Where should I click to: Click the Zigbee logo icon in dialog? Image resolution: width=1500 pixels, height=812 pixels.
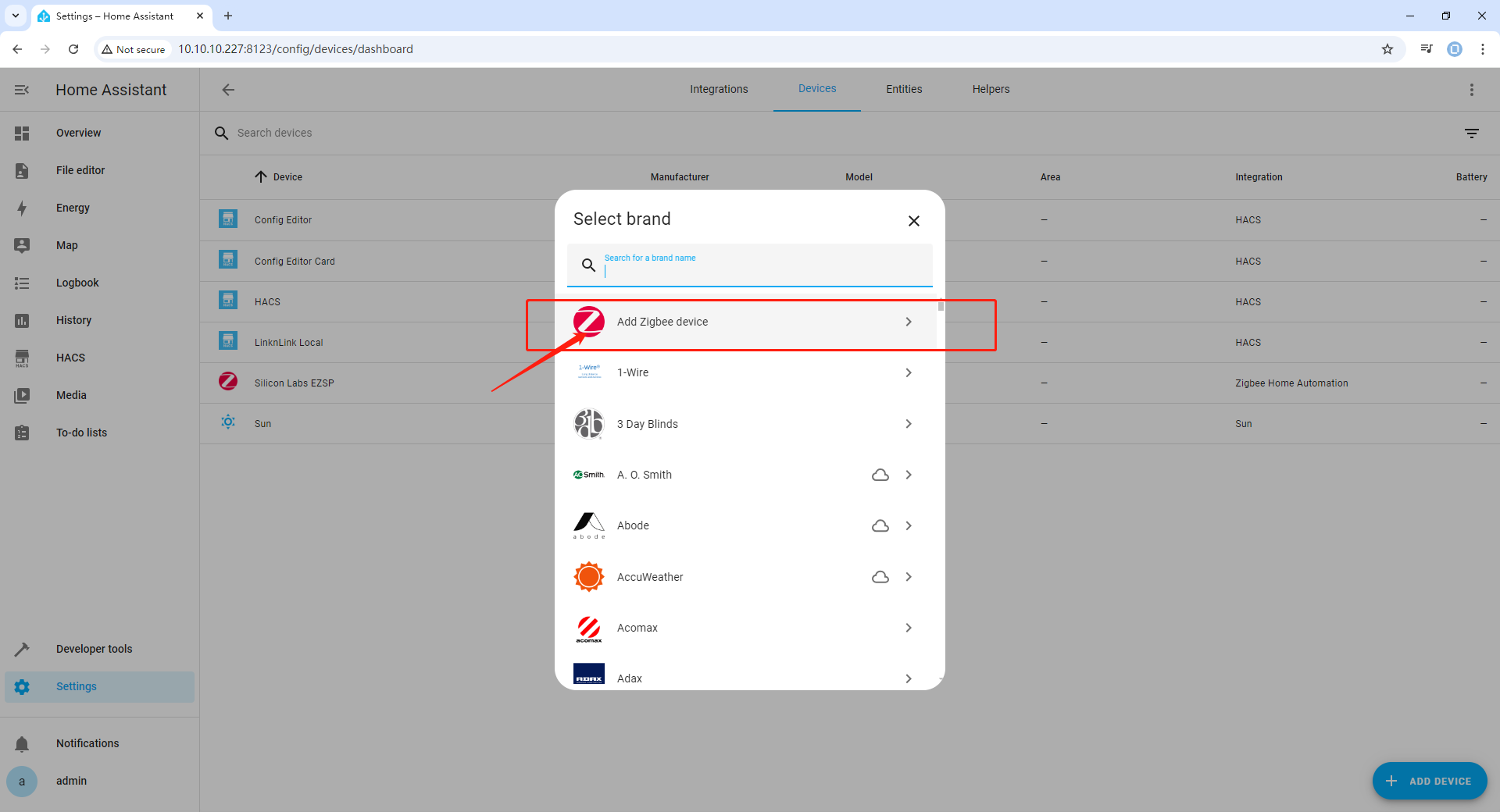click(588, 322)
